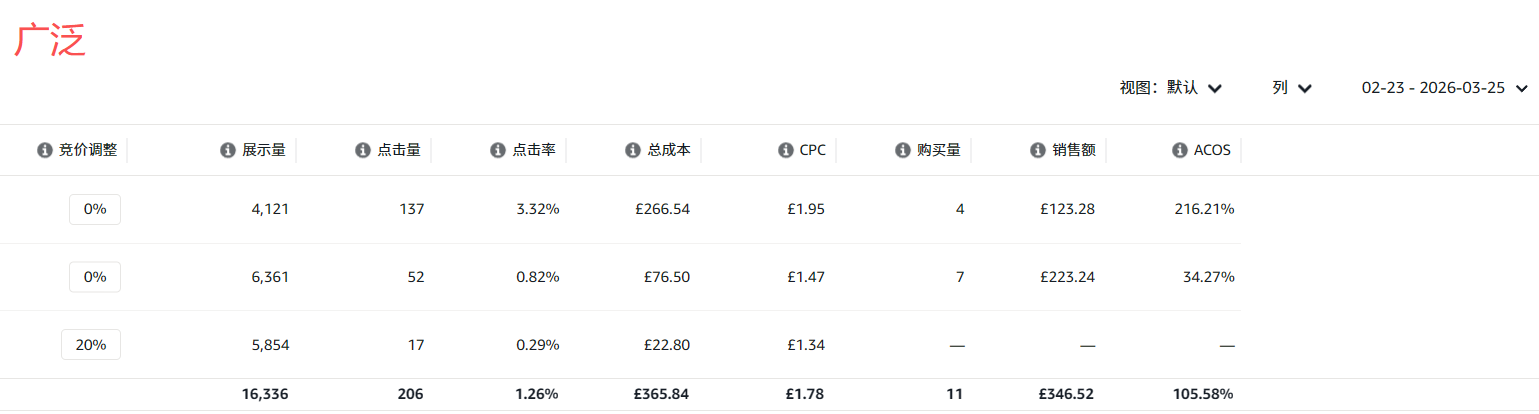Open the 视图 默认 view dropdown
Image resolution: width=1539 pixels, height=414 pixels.
click(x=1171, y=88)
